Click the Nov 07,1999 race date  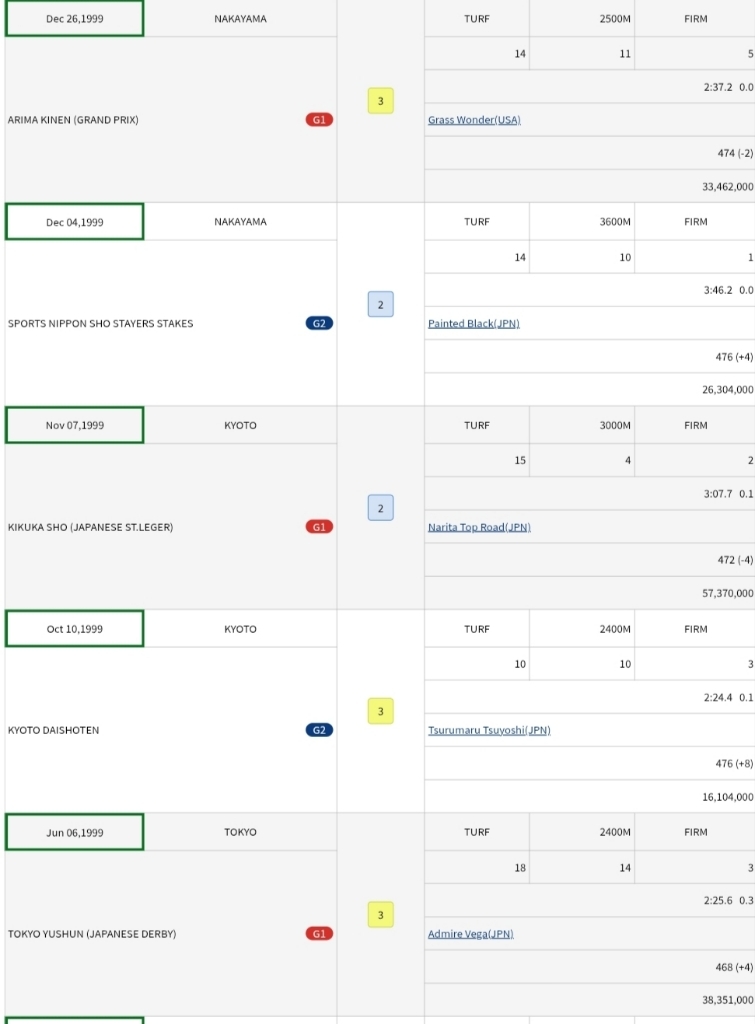click(x=75, y=425)
